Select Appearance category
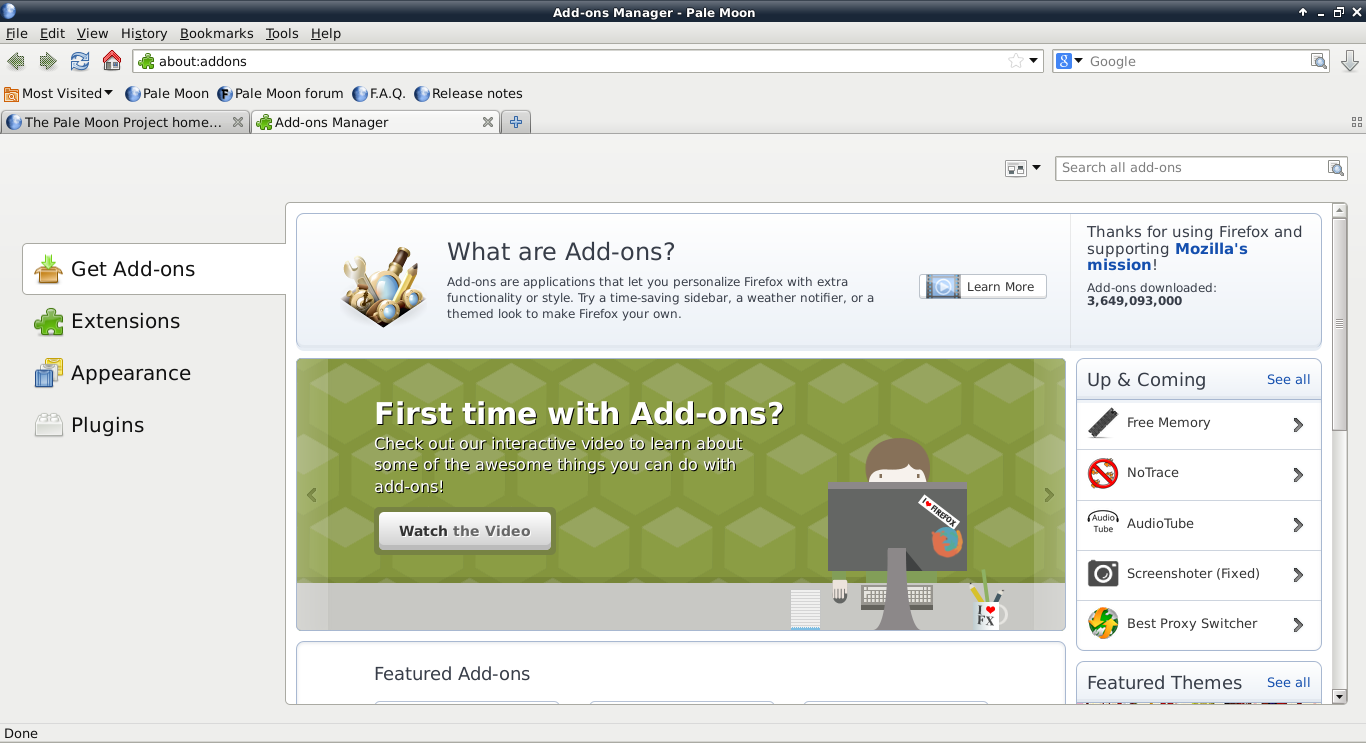Viewport: 1366px width, 743px height. [154, 373]
